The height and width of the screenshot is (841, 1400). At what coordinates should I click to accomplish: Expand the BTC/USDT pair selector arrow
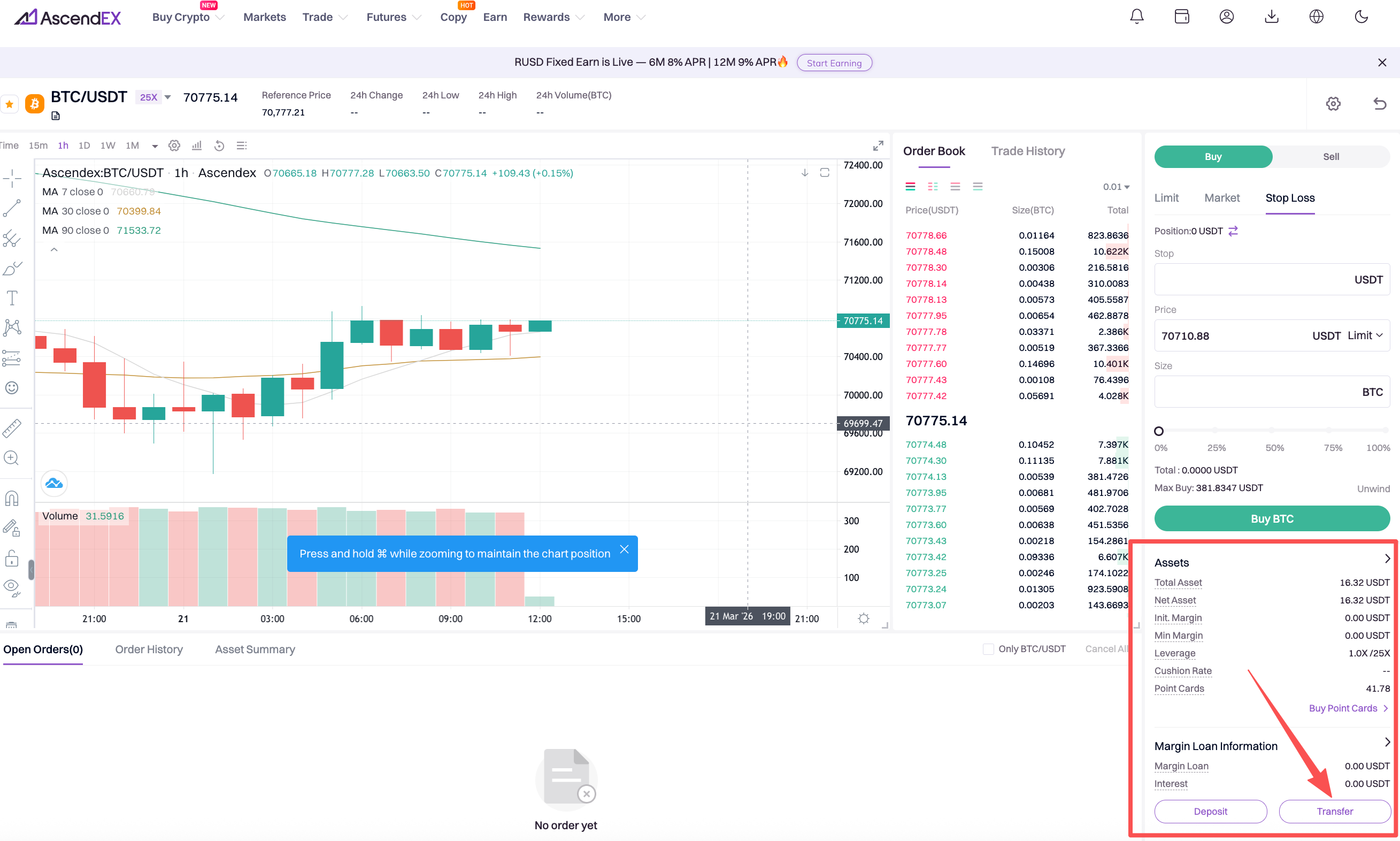167,97
